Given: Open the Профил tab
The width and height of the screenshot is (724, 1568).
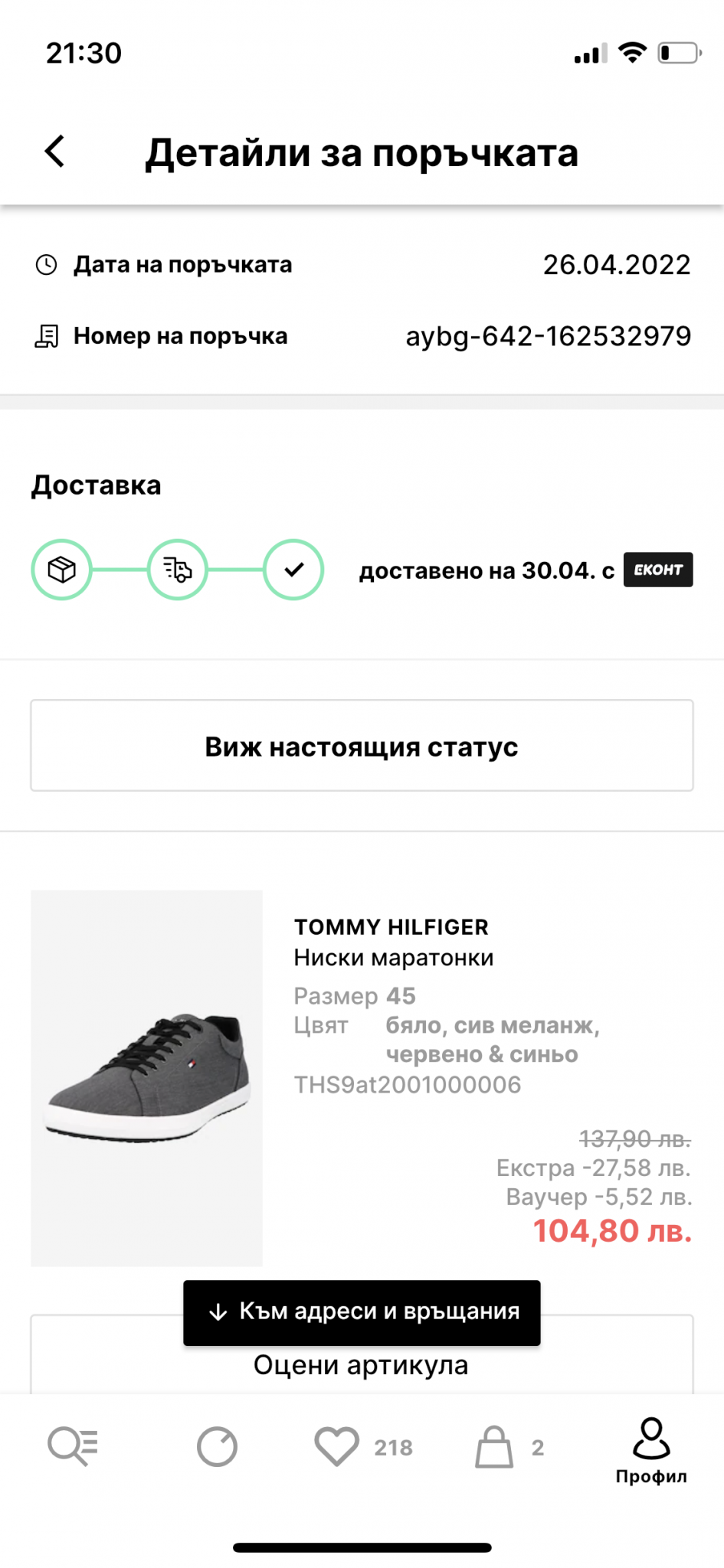Looking at the screenshot, I should [651, 1450].
